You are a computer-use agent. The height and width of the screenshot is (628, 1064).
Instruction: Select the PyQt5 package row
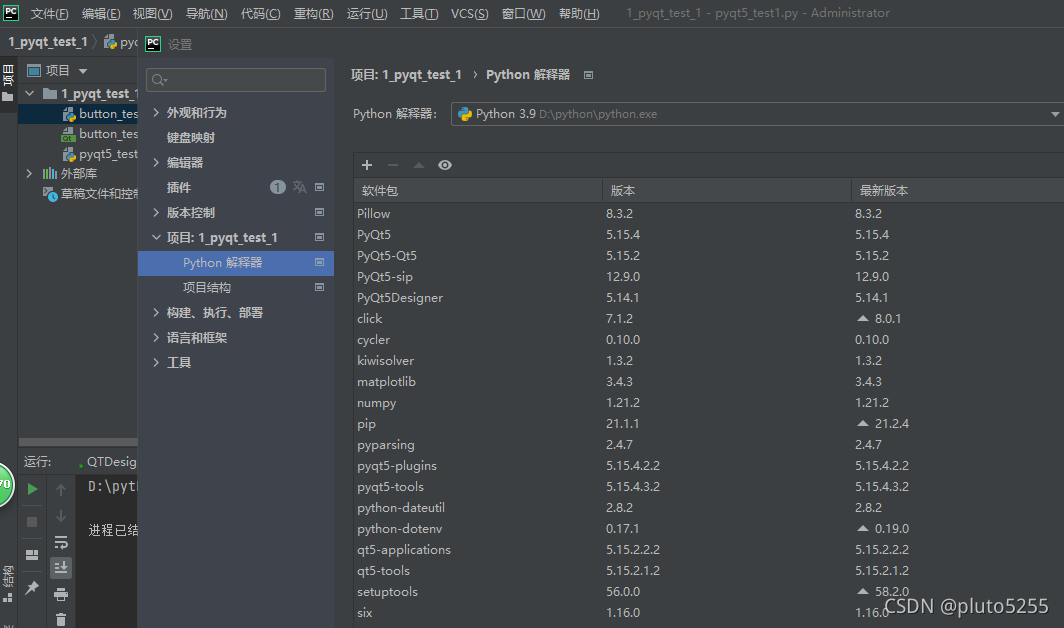pyautogui.click(x=708, y=235)
